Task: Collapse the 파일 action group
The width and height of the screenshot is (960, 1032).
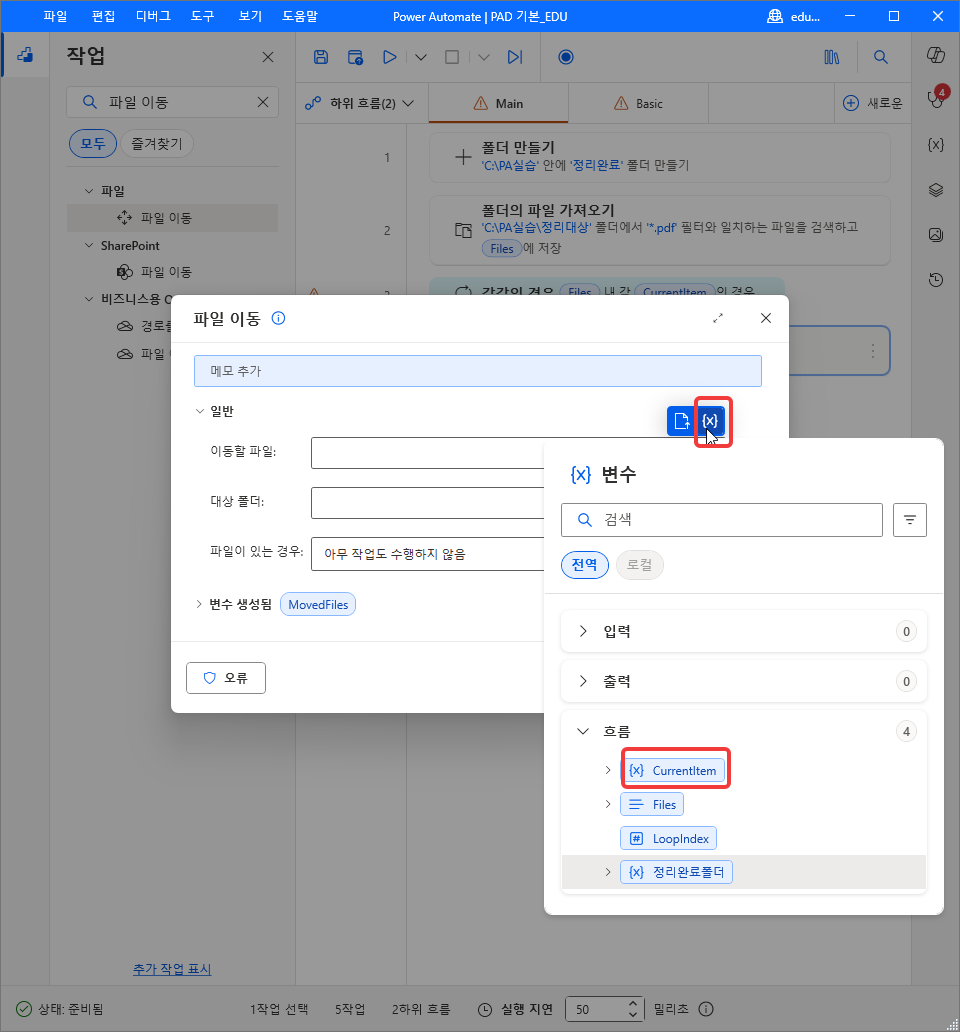Action: [x=89, y=191]
